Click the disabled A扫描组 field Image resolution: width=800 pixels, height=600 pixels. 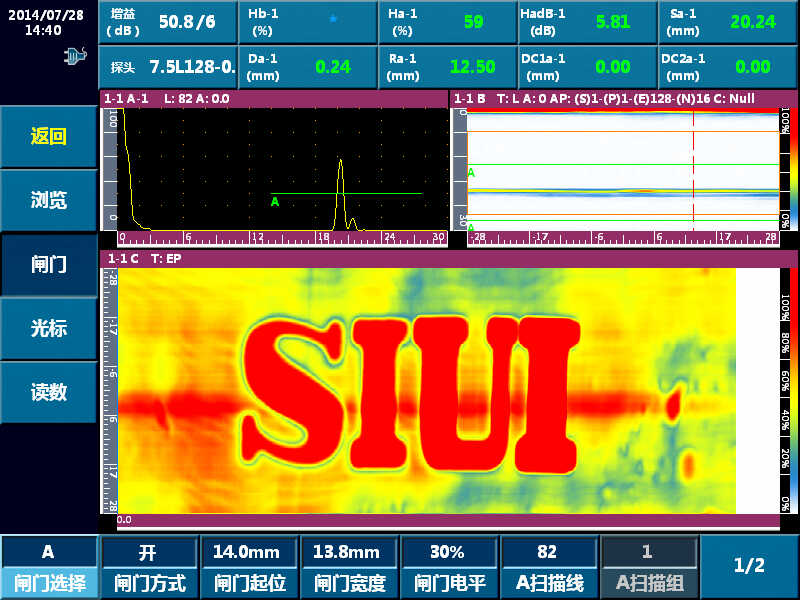pyautogui.click(x=647, y=566)
